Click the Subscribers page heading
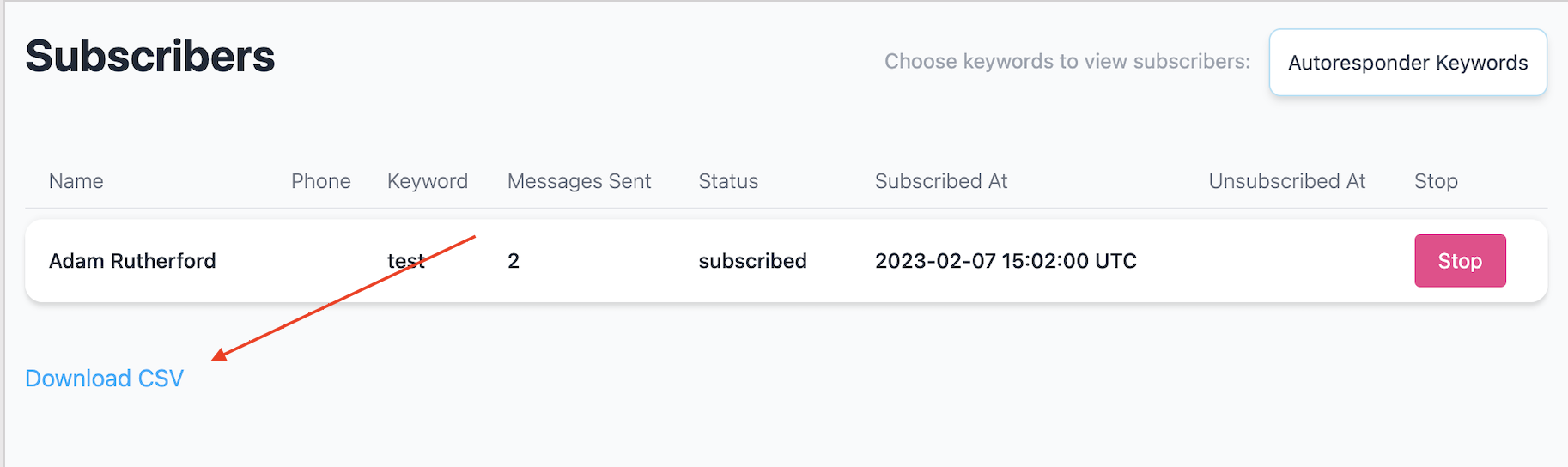The image size is (1568, 467). (150, 57)
